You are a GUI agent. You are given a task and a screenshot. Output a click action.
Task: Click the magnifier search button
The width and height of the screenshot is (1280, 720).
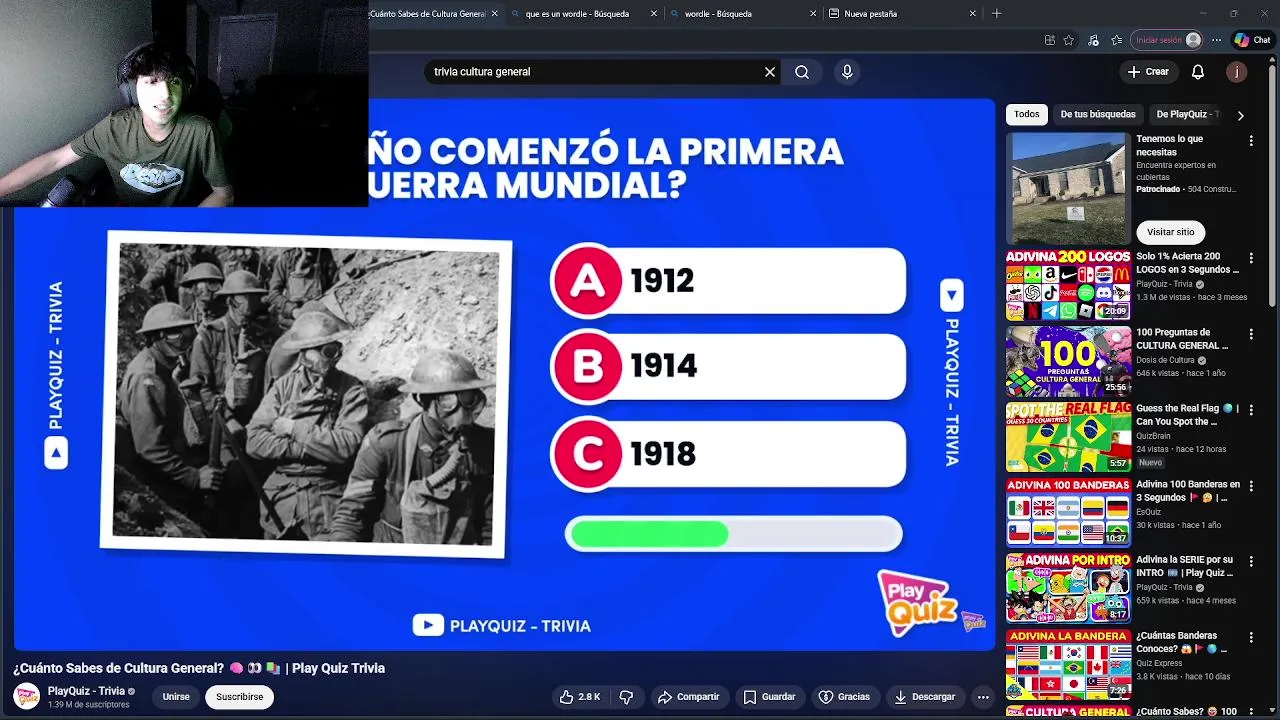click(802, 72)
